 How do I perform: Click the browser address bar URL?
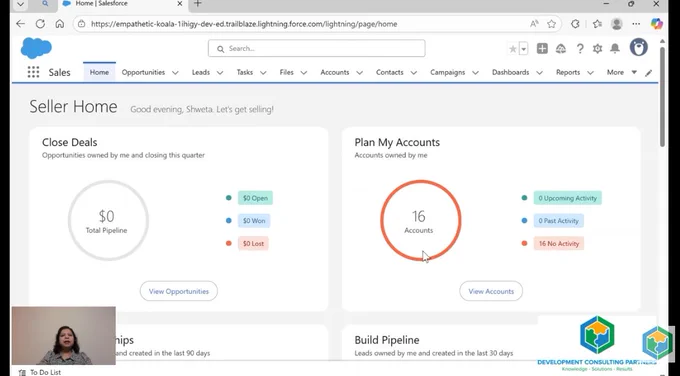244,24
